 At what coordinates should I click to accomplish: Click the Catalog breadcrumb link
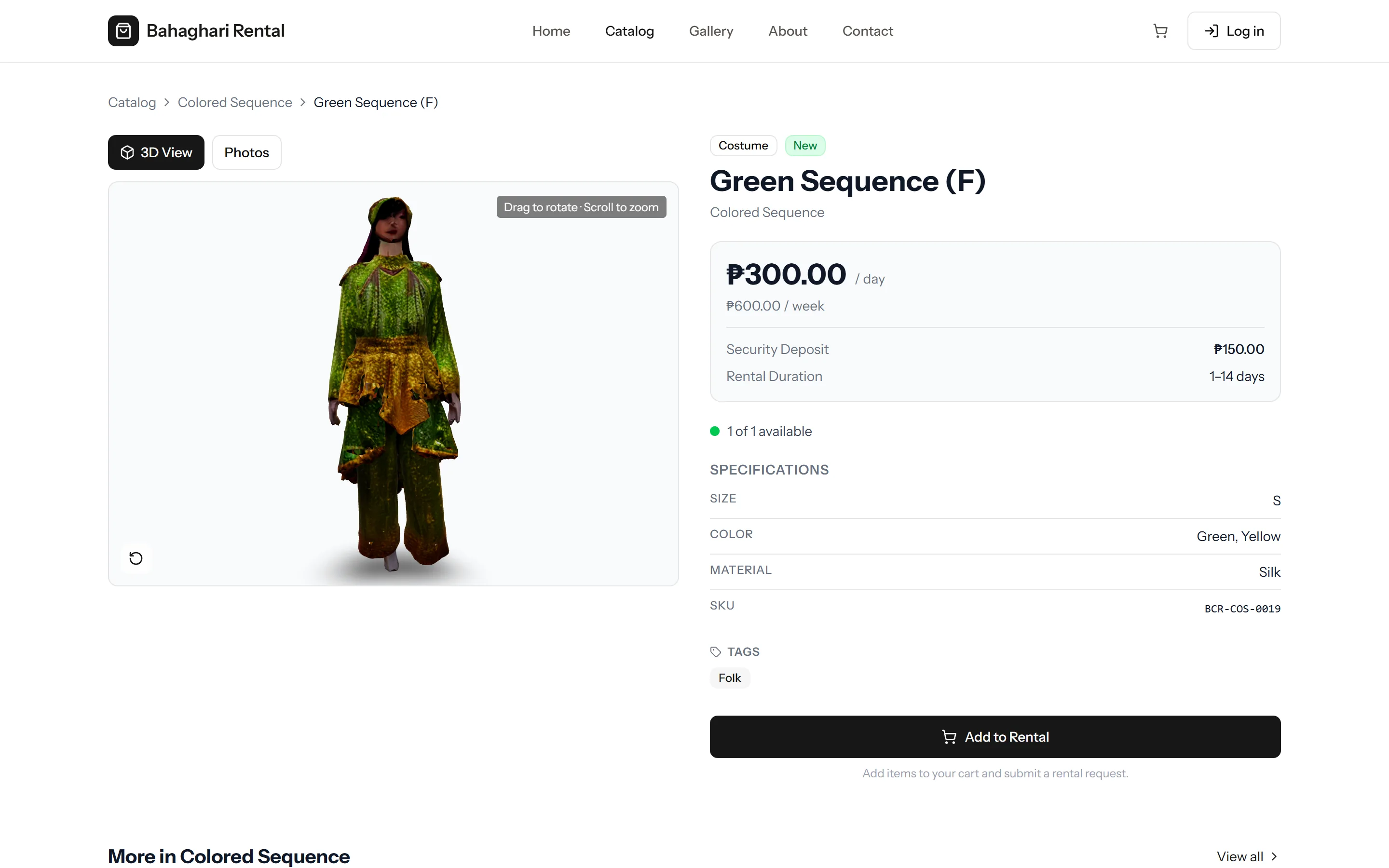[132, 102]
